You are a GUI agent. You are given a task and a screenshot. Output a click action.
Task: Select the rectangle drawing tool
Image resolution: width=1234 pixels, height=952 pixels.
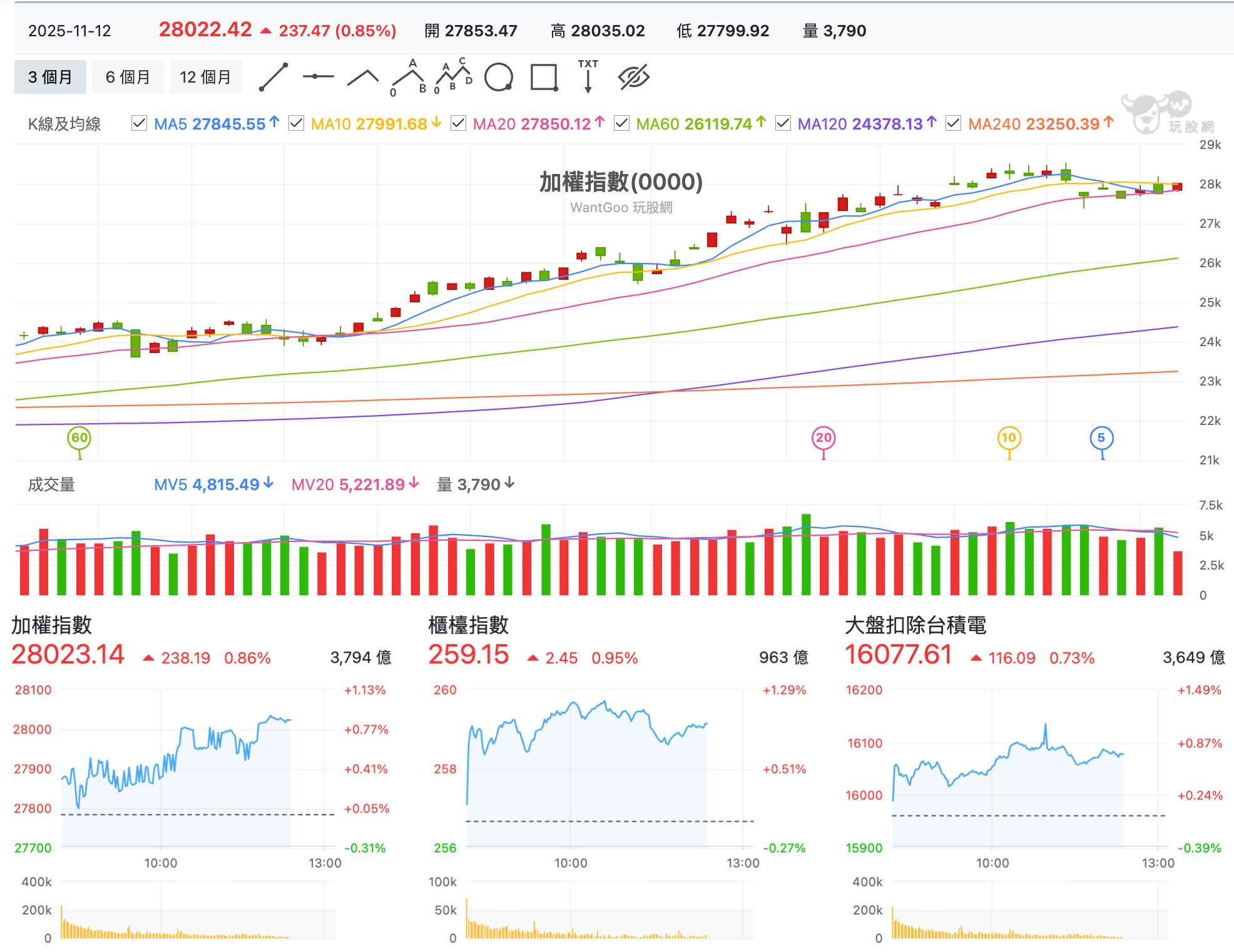(x=544, y=77)
